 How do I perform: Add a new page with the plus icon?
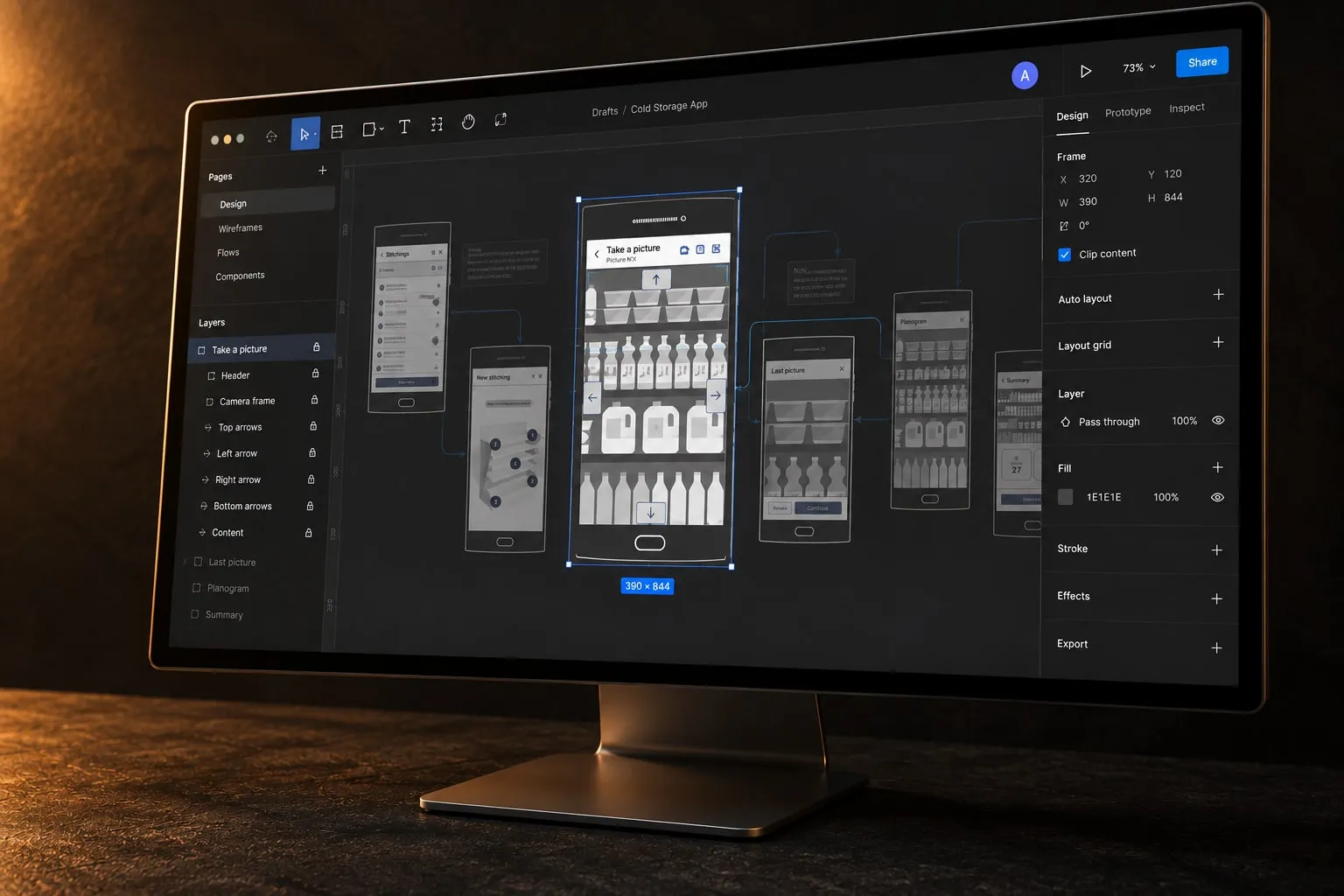pos(323,170)
